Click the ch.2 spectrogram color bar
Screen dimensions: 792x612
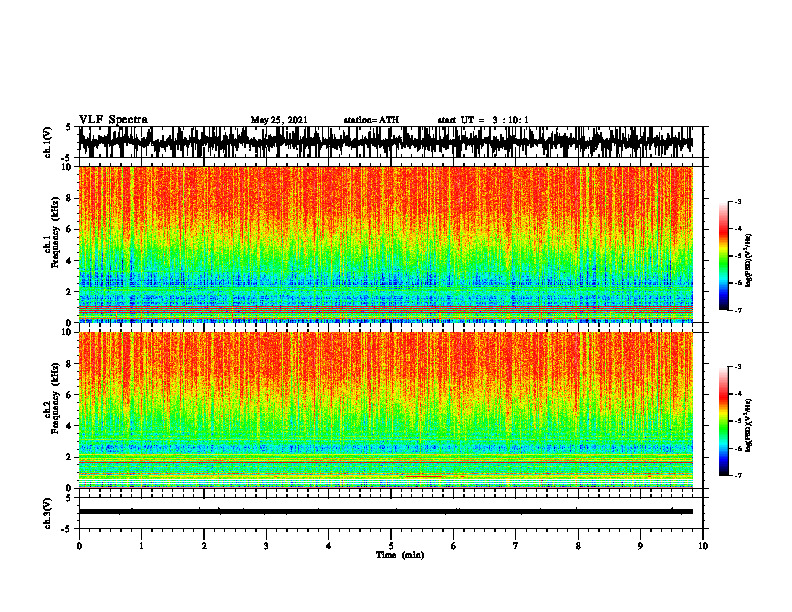coord(724,421)
